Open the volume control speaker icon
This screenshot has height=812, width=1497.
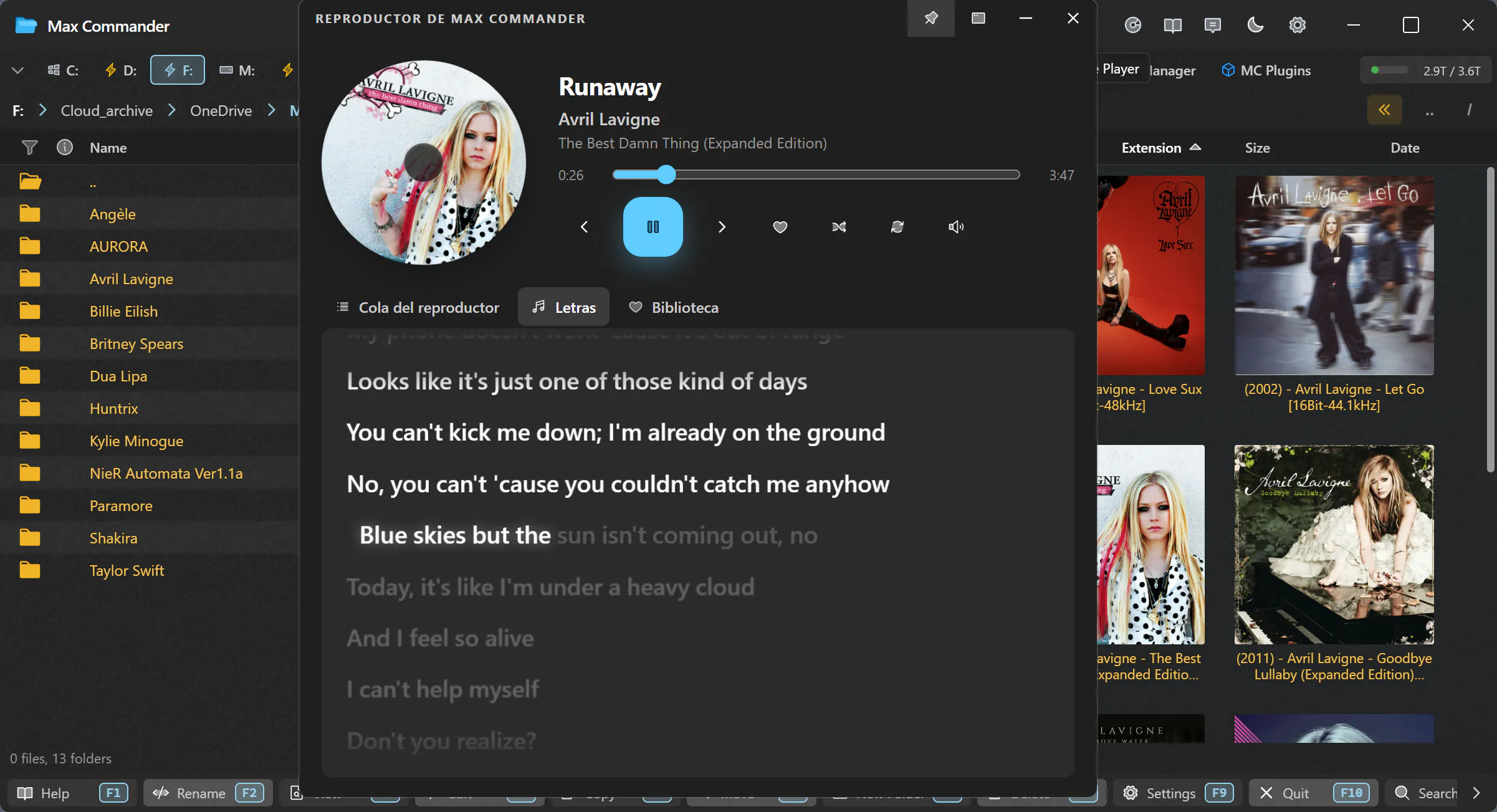956,227
